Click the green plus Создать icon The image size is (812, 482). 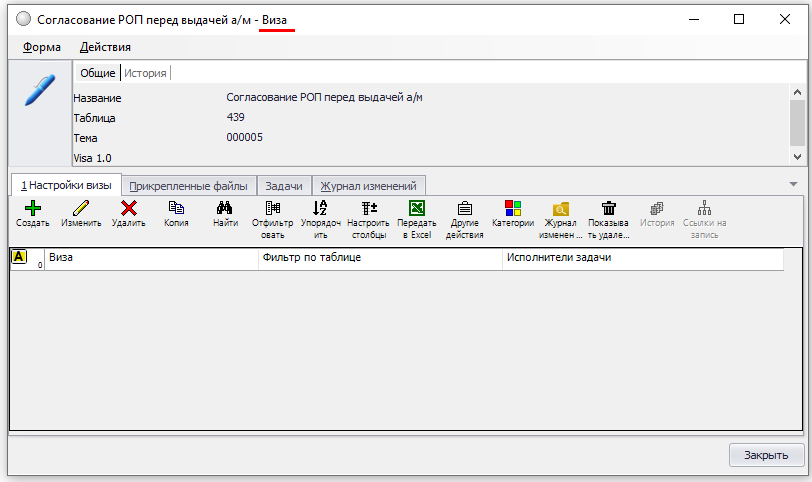tap(32, 209)
